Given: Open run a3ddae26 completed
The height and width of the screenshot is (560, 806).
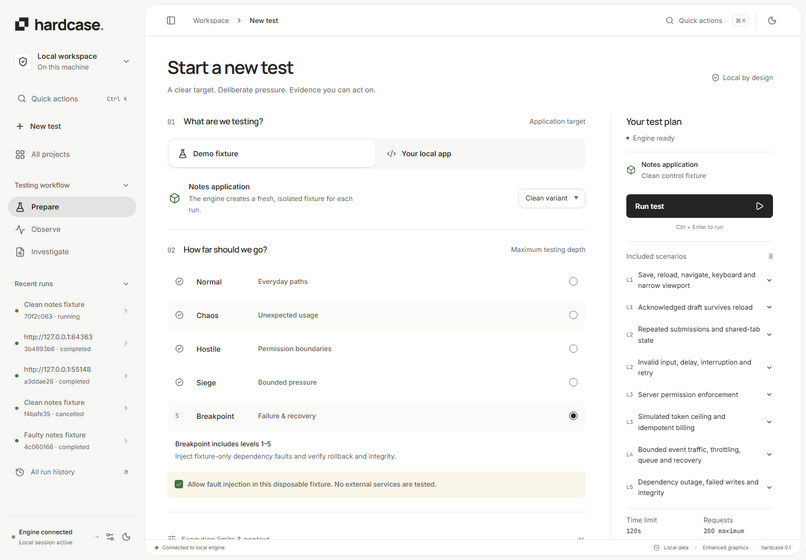Looking at the screenshot, I should point(72,375).
